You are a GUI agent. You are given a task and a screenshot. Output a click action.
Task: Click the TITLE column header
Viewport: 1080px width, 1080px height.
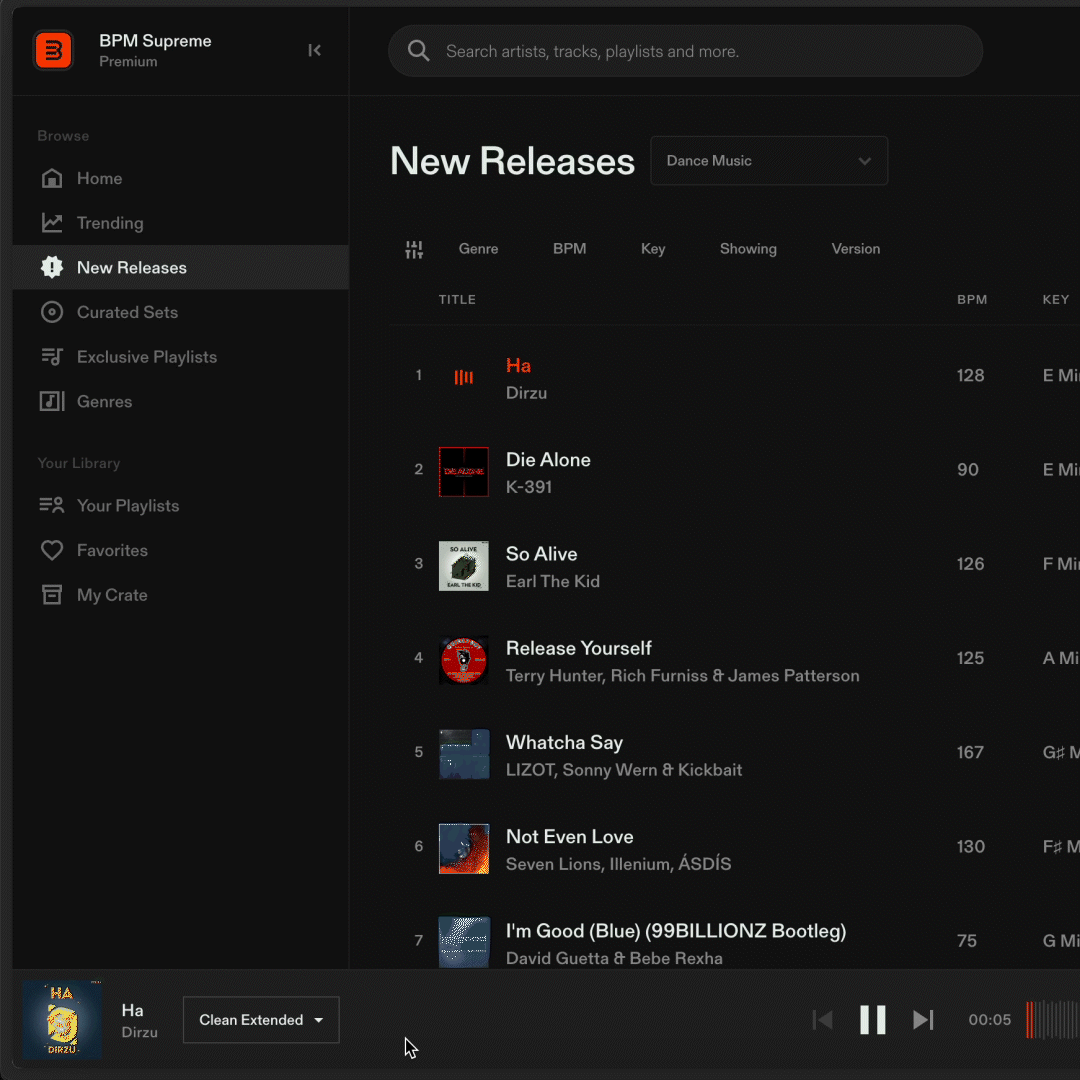click(x=457, y=300)
